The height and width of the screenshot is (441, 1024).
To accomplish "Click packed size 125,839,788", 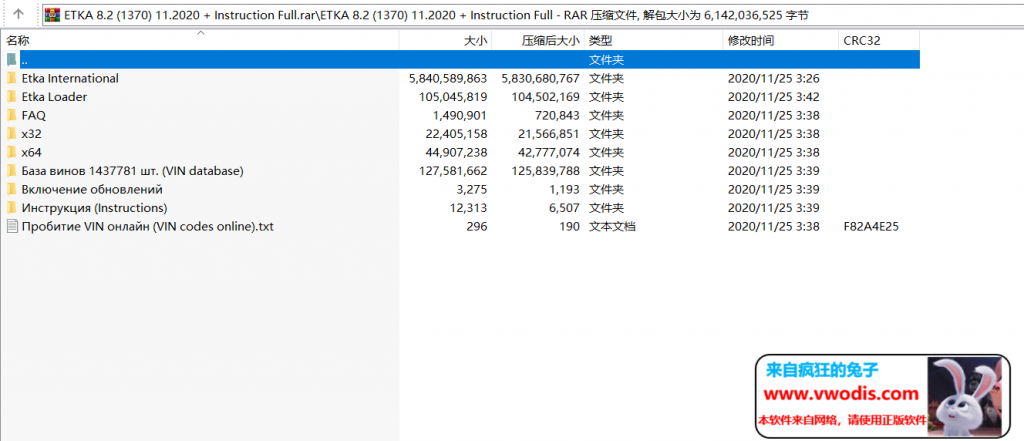I will pyautogui.click(x=545, y=171).
